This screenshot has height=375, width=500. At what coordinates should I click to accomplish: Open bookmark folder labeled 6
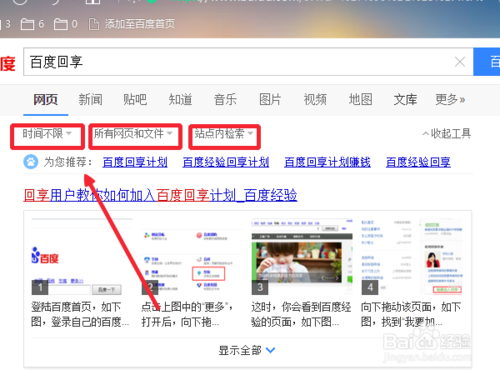32,24
